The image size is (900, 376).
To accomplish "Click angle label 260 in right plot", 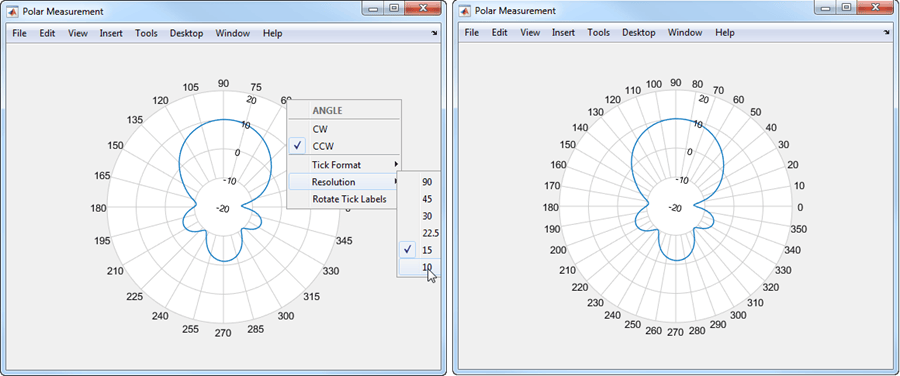I will click(654, 331).
